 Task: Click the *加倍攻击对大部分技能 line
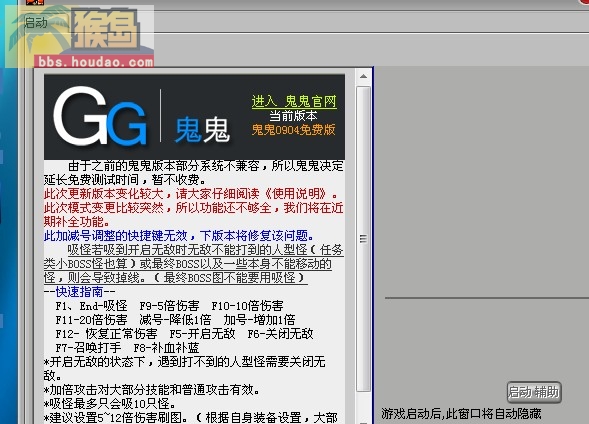coord(152,390)
